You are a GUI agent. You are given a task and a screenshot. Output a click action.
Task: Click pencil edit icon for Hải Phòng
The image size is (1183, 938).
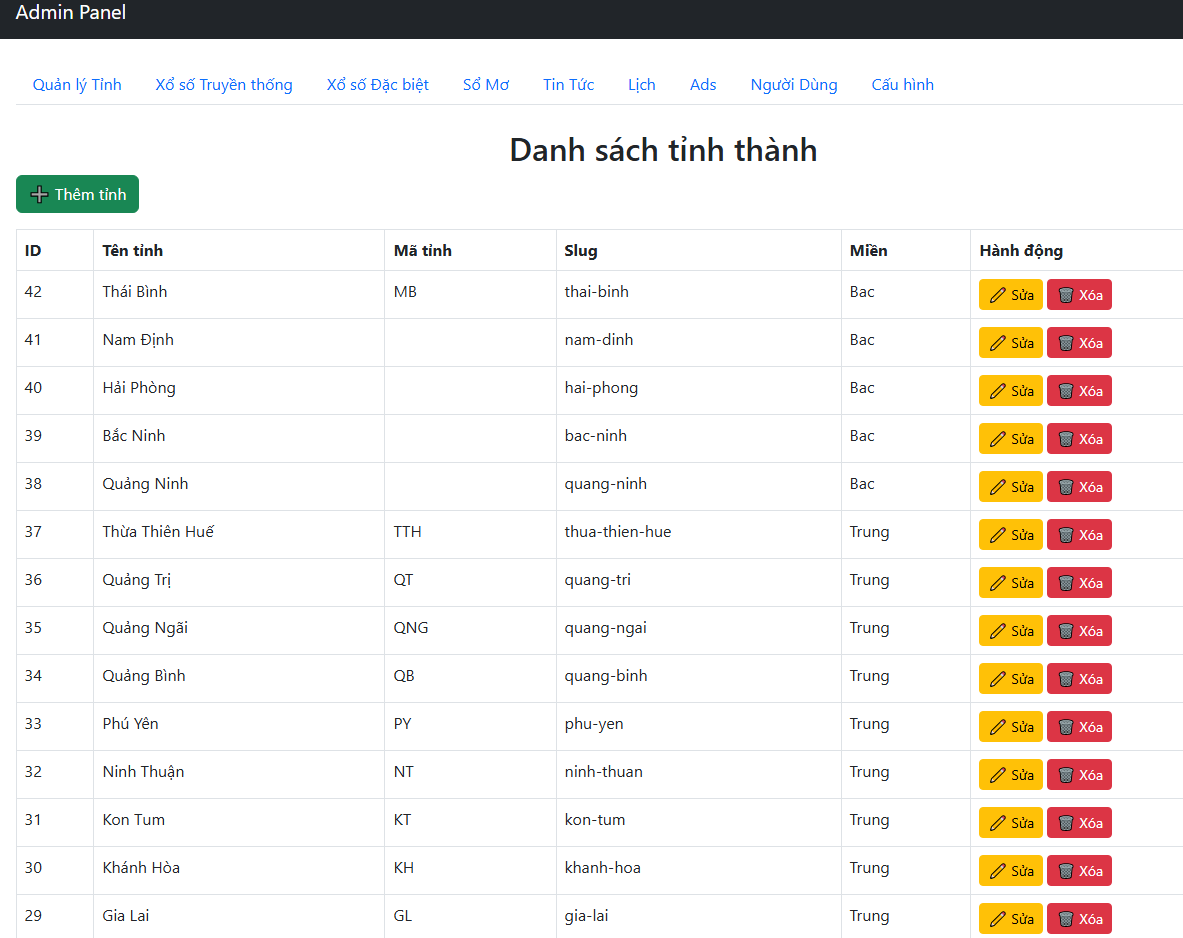(x=997, y=391)
